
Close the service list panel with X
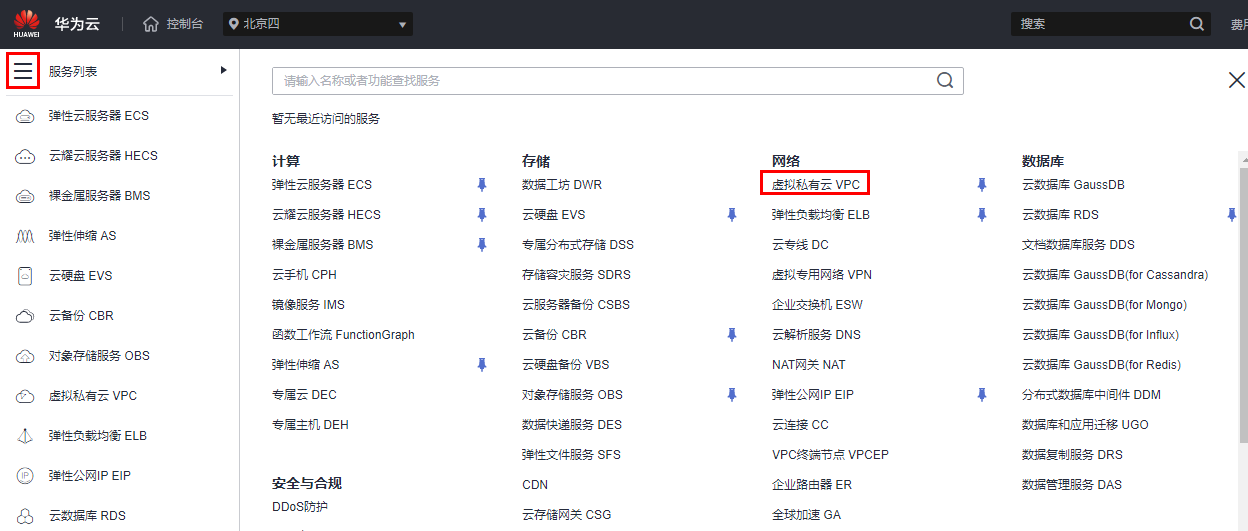click(1236, 80)
